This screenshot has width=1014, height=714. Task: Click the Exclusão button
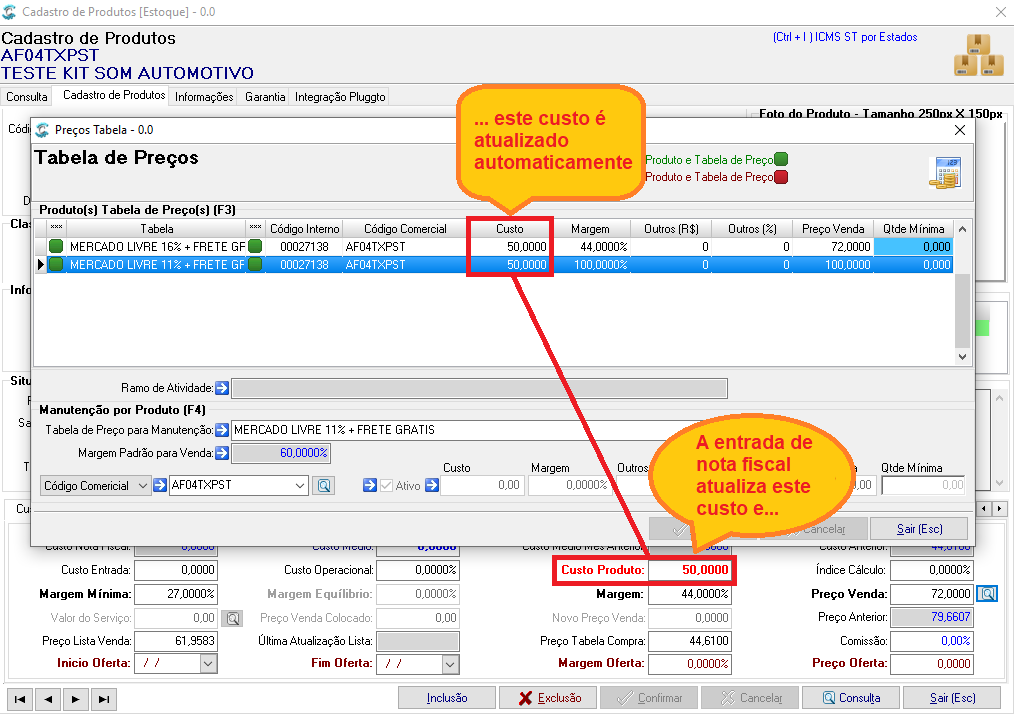pos(549,698)
